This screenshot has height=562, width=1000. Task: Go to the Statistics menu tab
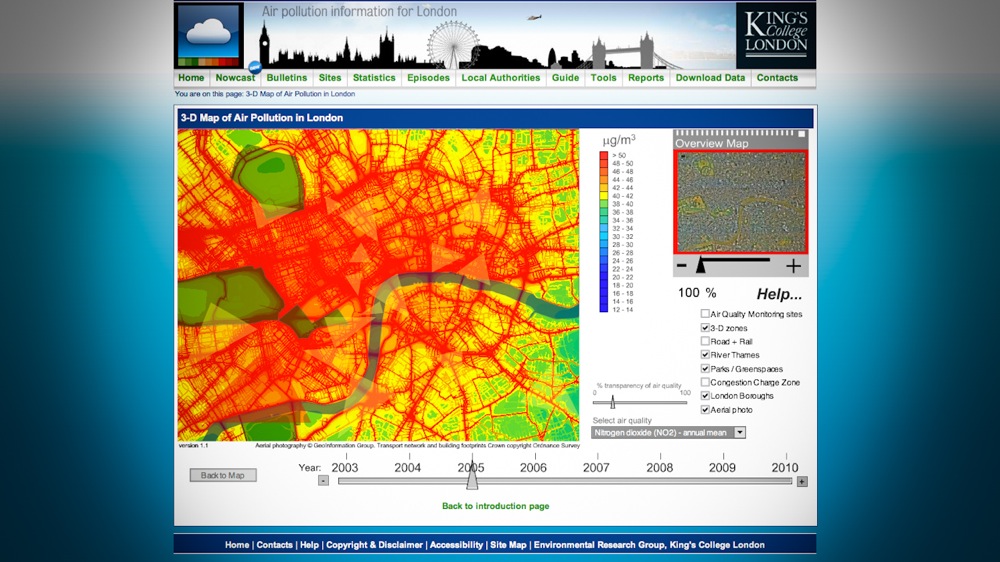pos(374,78)
